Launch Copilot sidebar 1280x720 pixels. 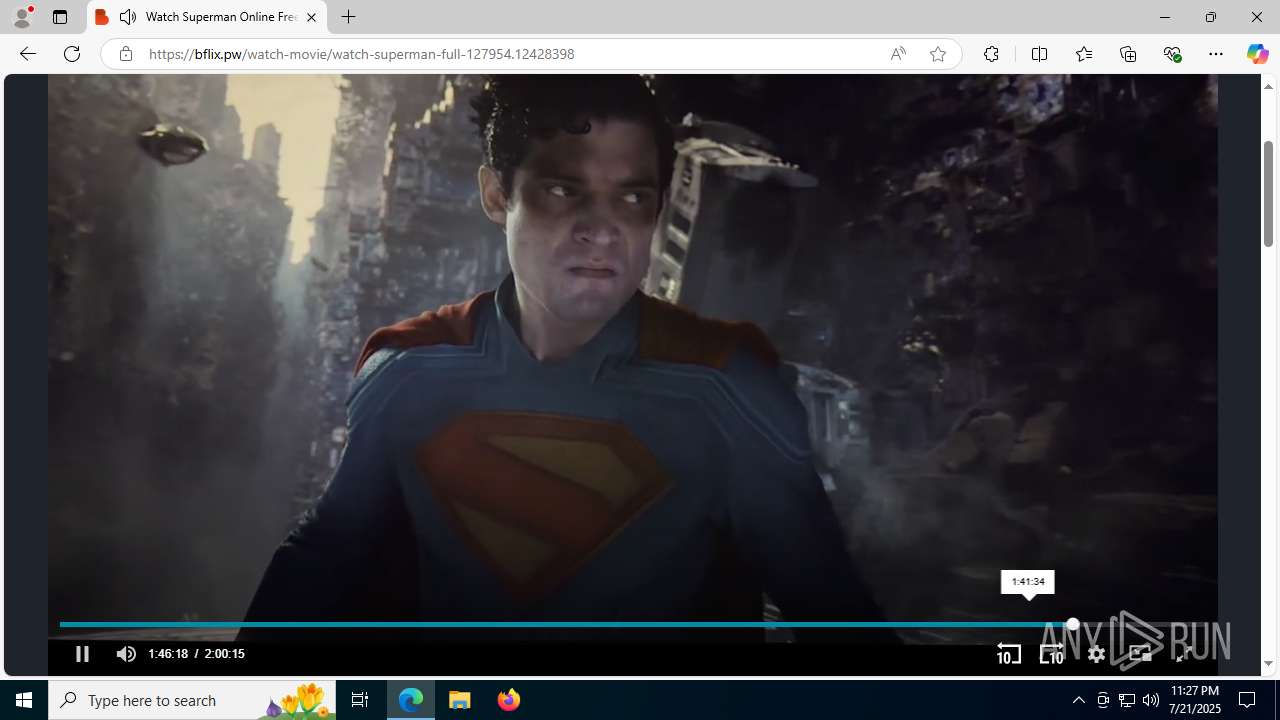1257,54
